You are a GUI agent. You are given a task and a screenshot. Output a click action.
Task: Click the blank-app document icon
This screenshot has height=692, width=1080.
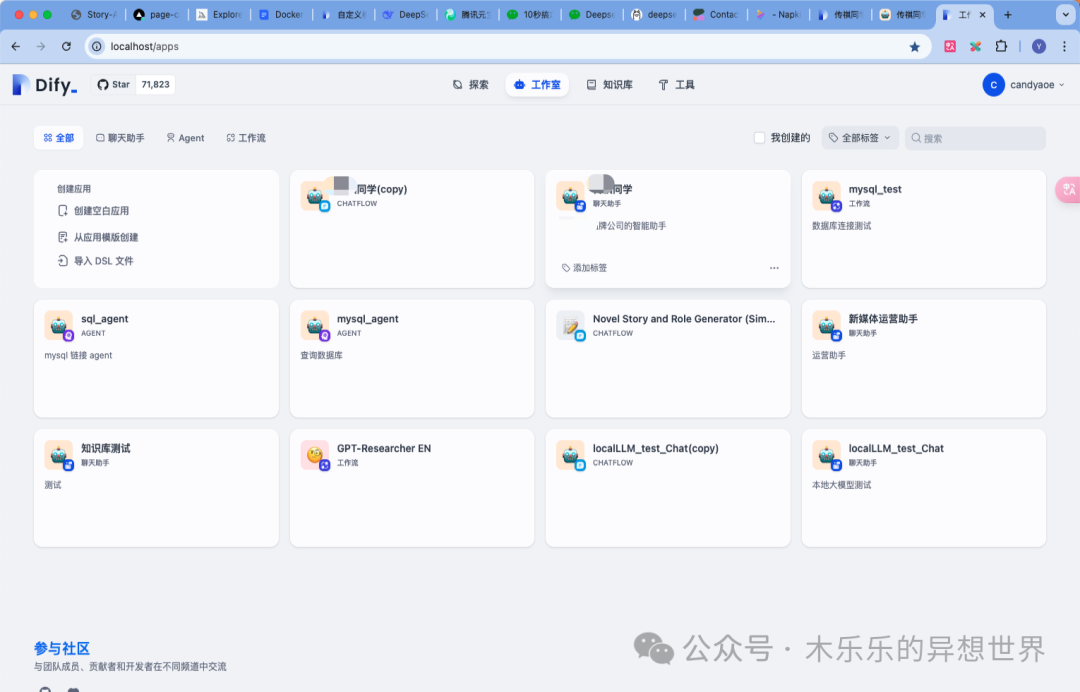63,211
